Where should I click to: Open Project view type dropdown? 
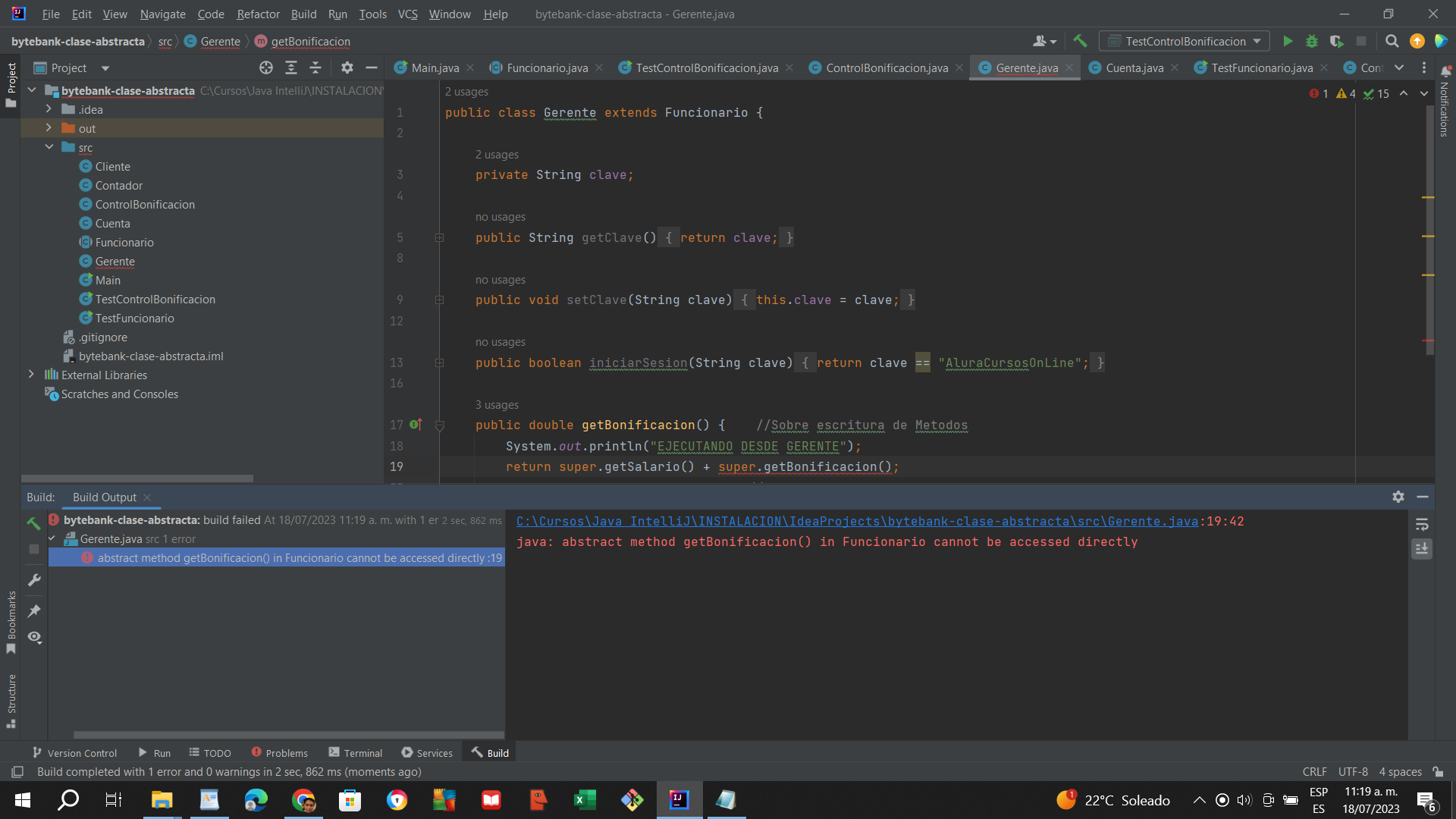click(105, 67)
